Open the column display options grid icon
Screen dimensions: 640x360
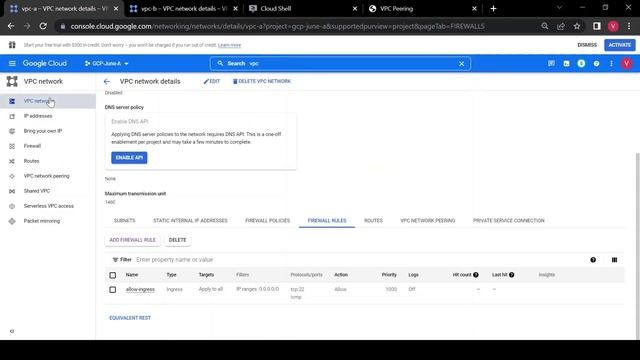coord(614,260)
